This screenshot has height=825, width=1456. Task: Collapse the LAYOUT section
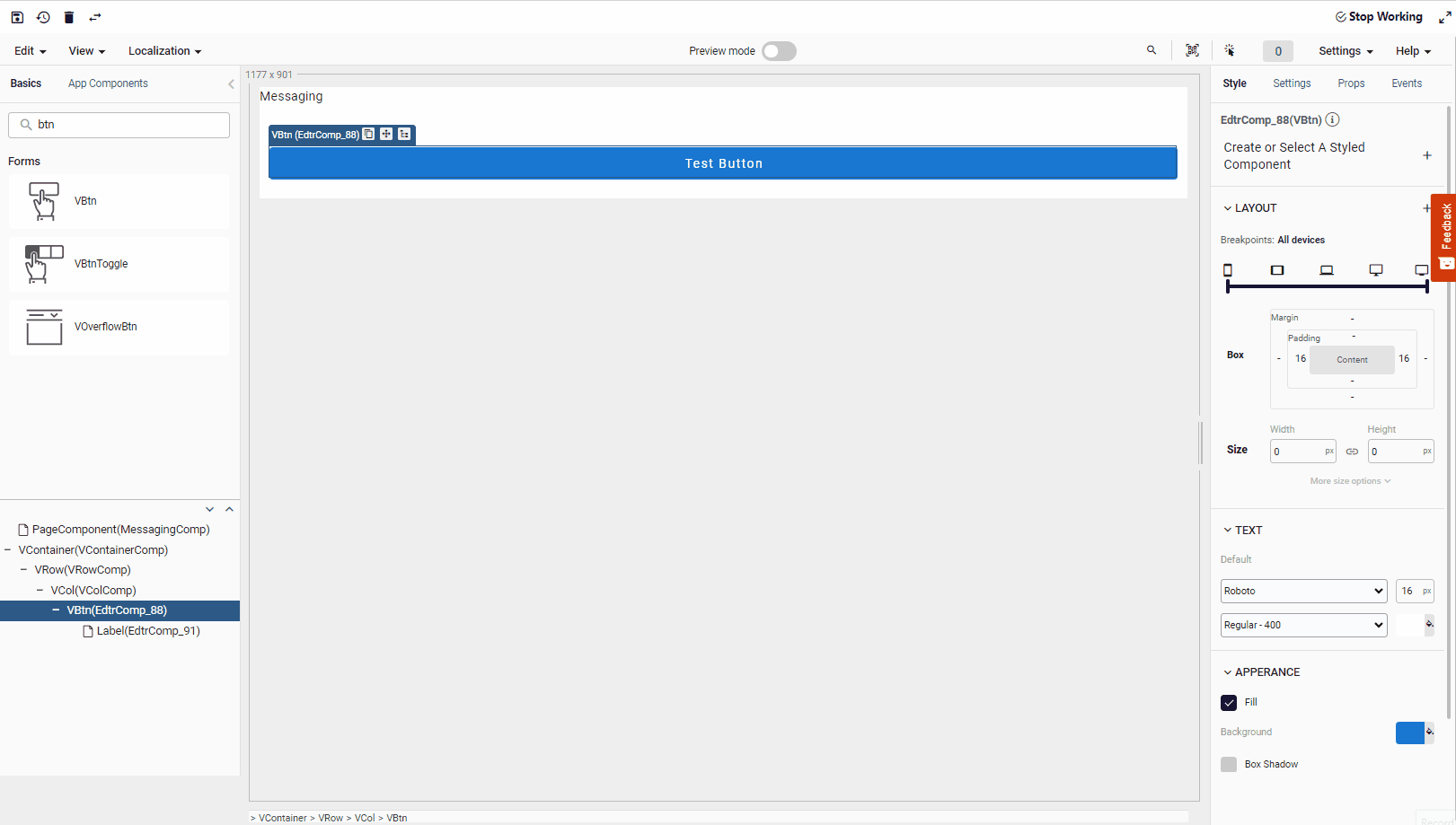1228,208
